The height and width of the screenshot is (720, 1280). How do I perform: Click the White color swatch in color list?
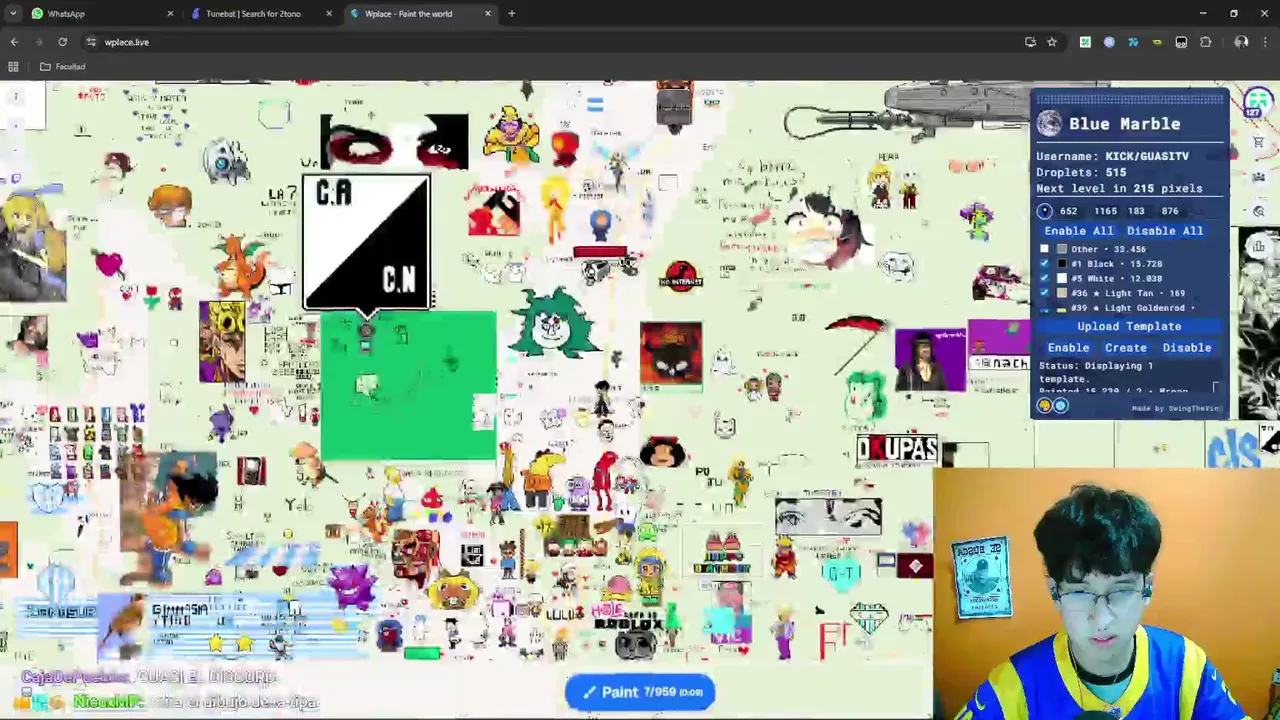[x=1062, y=278]
